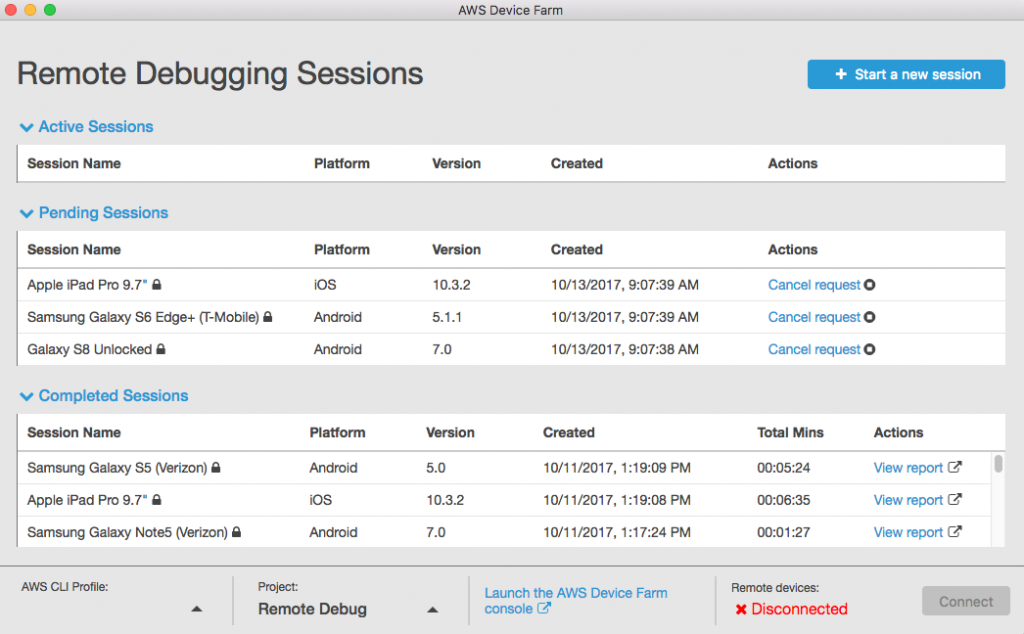Click the plus icon on Start a new session

(x=841, y=74)
